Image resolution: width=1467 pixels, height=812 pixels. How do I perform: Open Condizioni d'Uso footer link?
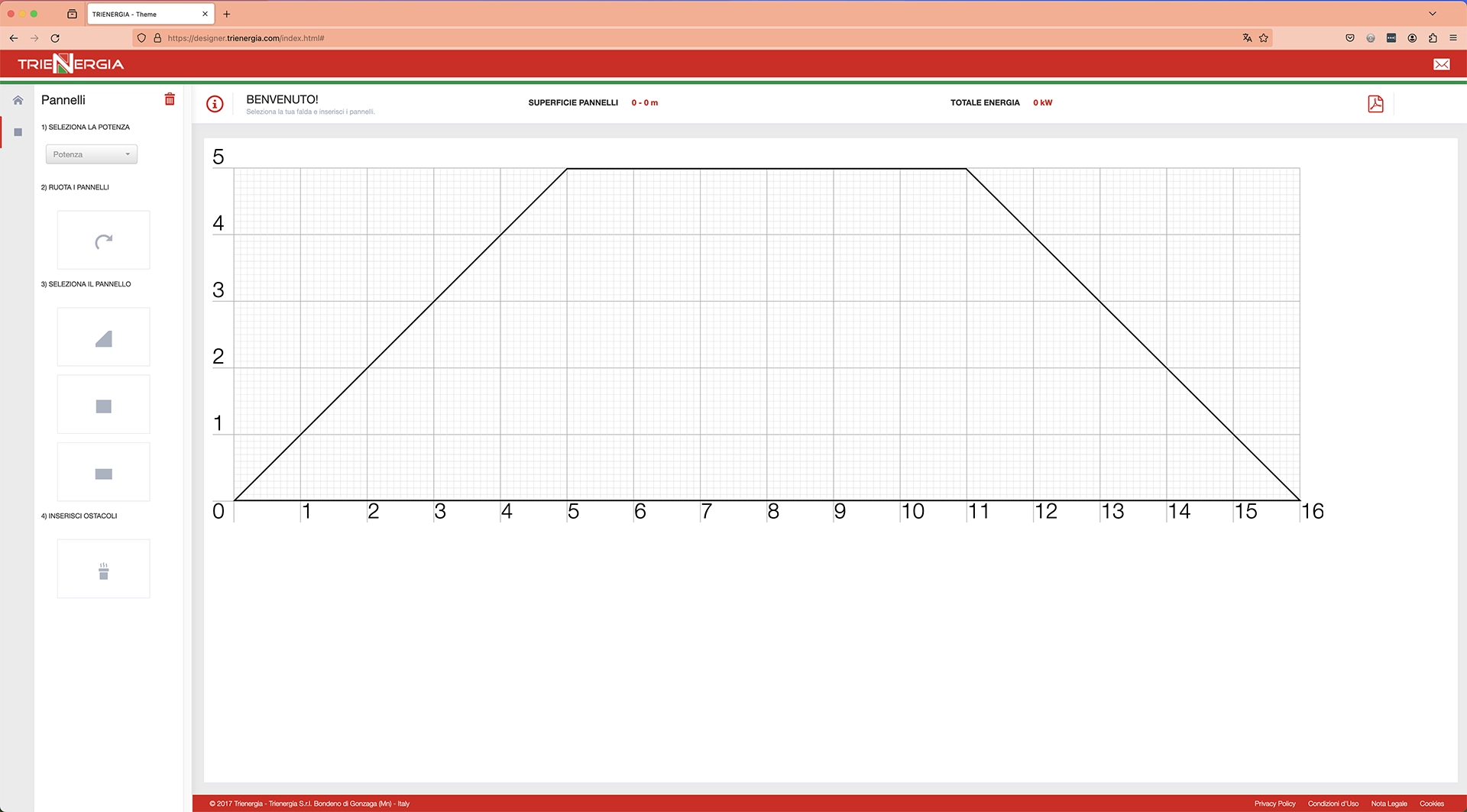(1333, 804)
